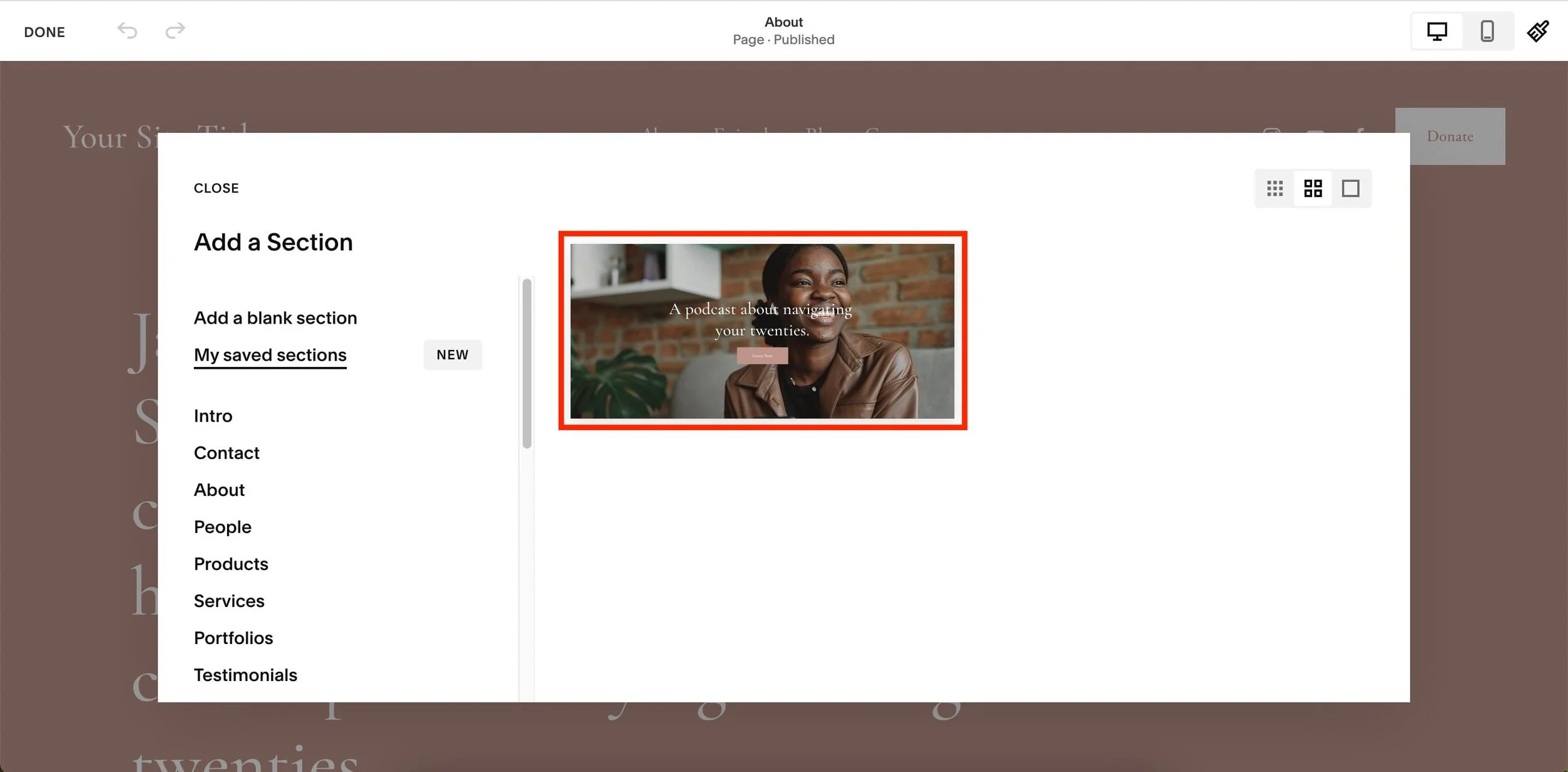Select the Intro section category
This screenshot has height=772, width=1568.
[x=213, y=416]
